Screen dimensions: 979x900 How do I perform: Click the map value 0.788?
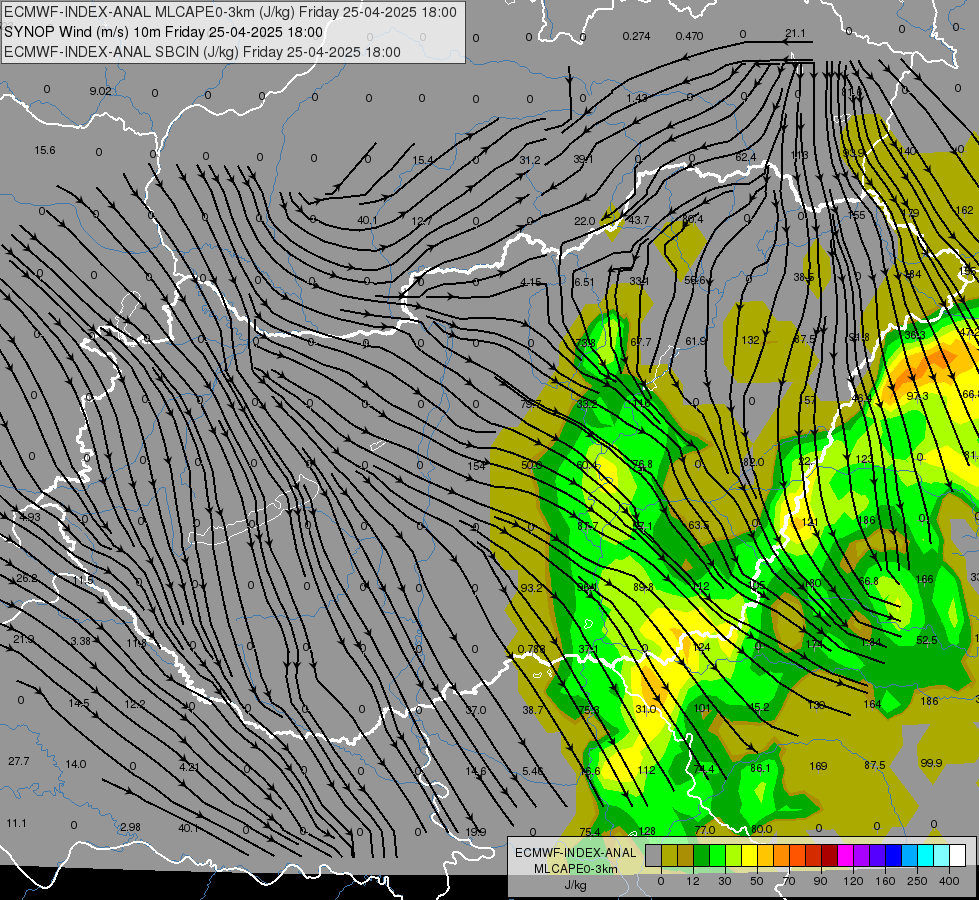tap(531, 649)
